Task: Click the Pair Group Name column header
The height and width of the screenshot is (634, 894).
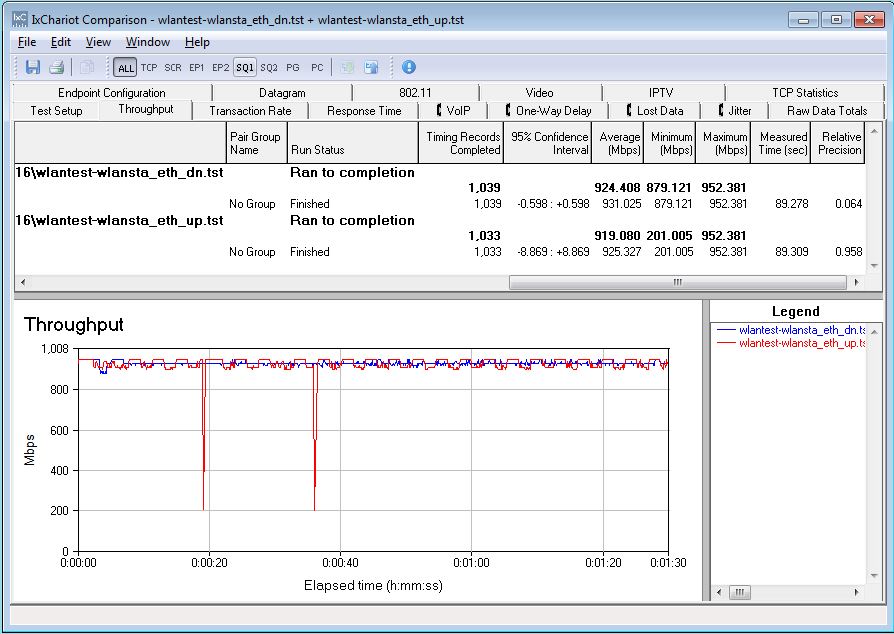Action: (257, 143)
